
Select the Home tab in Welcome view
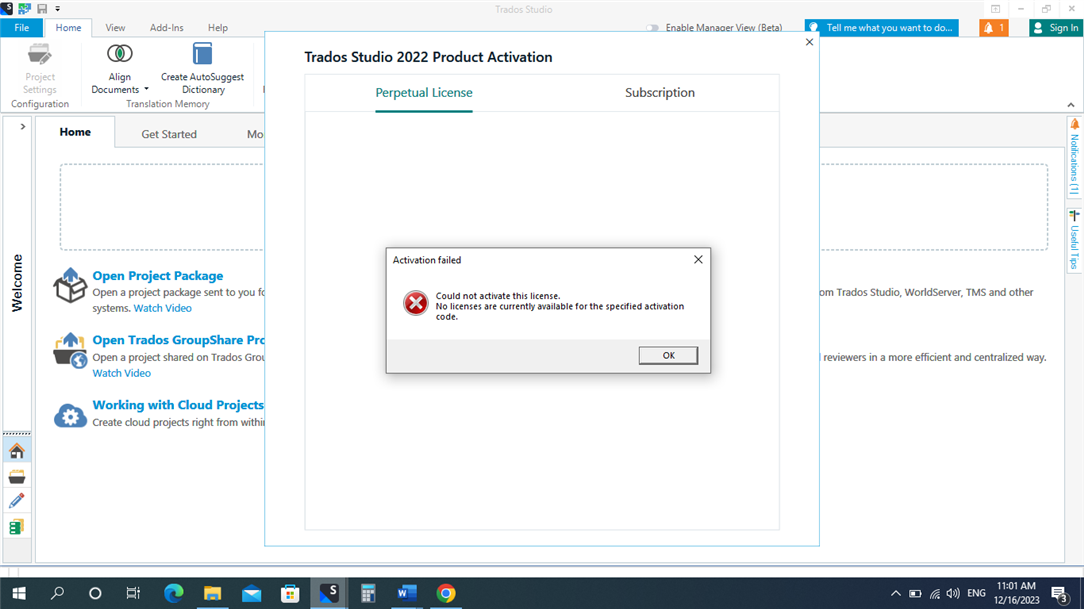coord(75,132)
